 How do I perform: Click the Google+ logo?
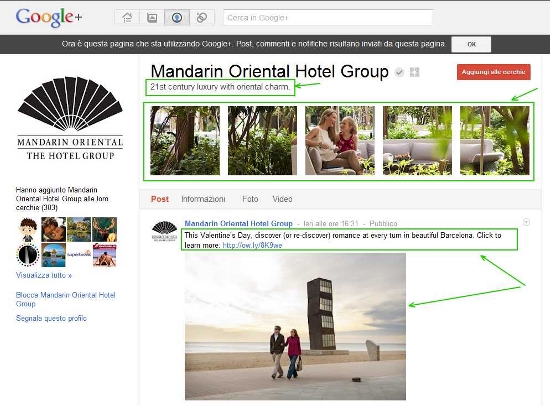pos(49,18)
